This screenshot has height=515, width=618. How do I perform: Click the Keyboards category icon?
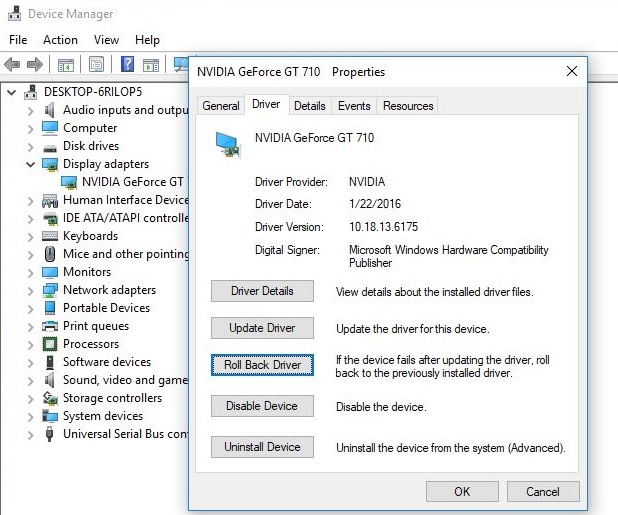pyautogui.click(x=50, y=236)
